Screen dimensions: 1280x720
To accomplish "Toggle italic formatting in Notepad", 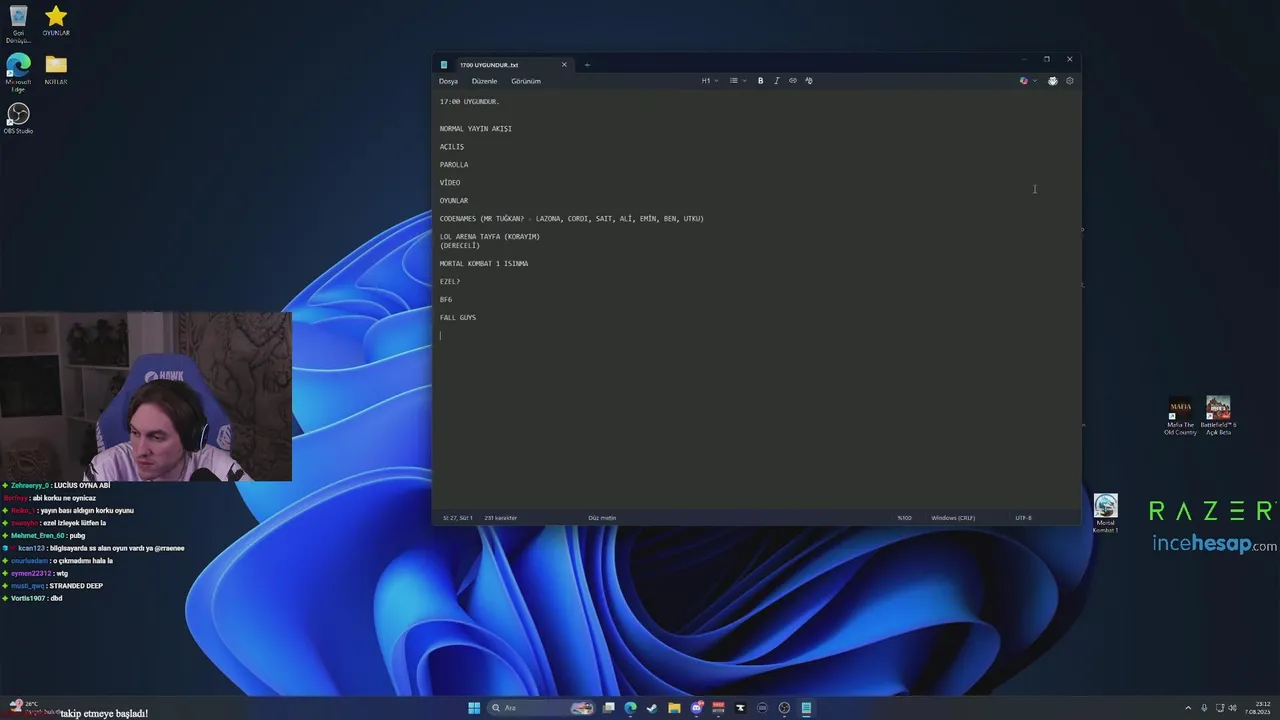I will (x=776, y=81).
